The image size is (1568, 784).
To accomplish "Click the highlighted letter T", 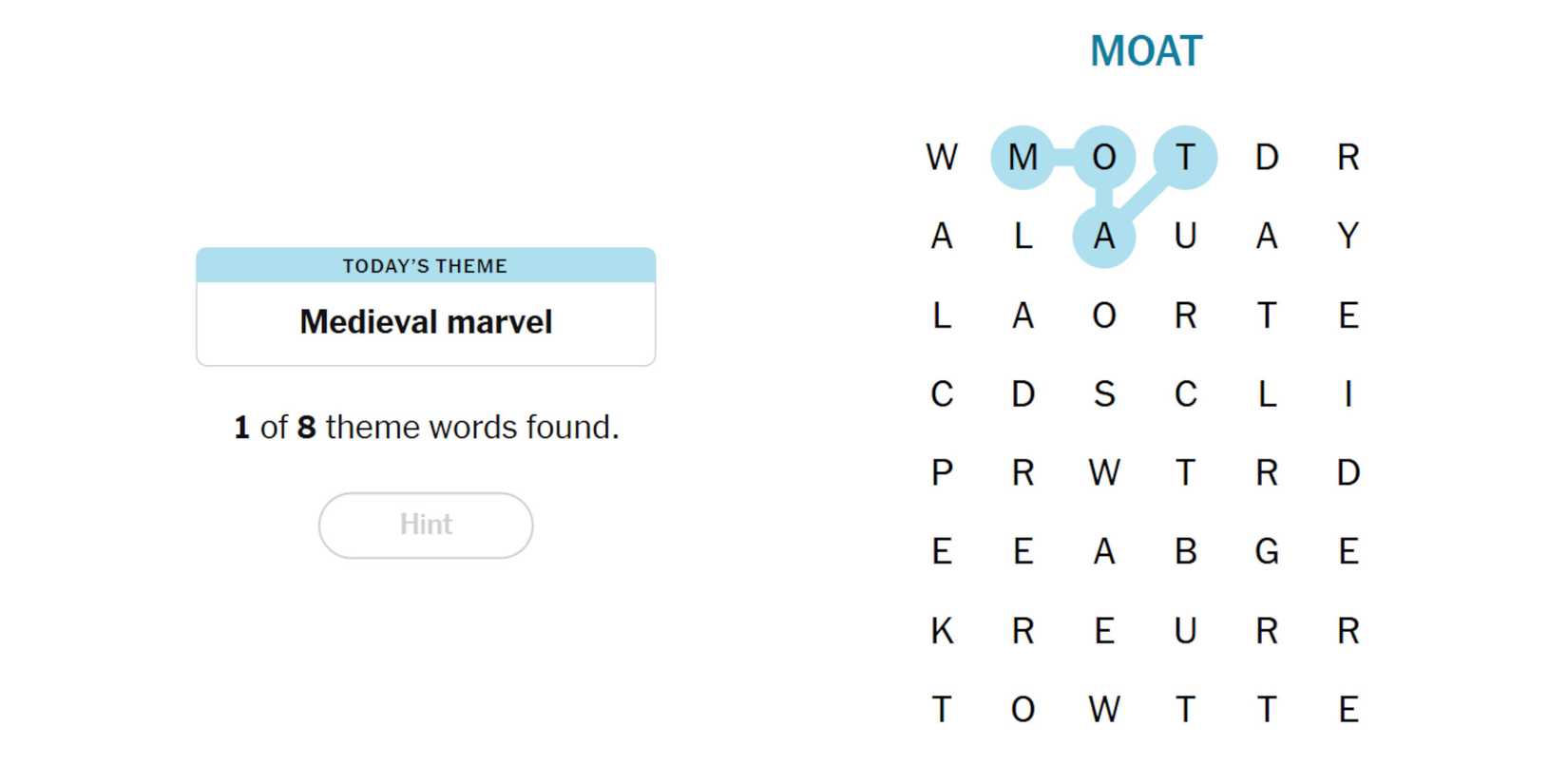I will [1185, 157].
